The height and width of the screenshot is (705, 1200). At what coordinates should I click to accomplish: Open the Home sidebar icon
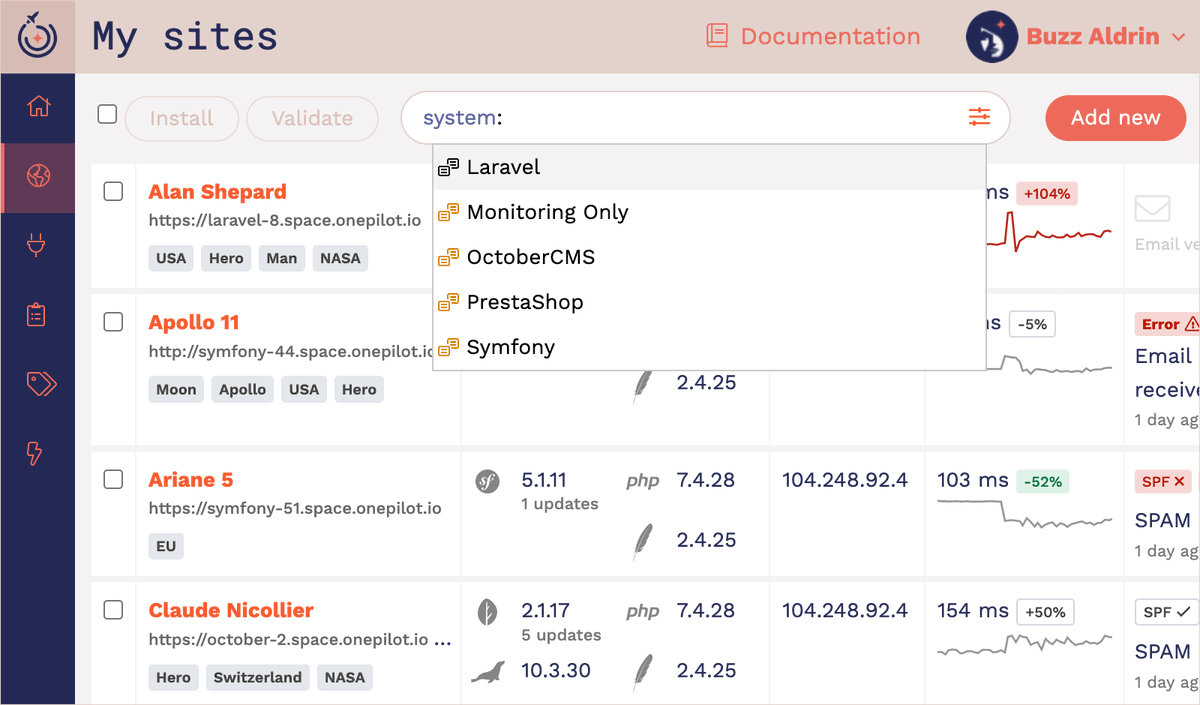click(38, 106)
